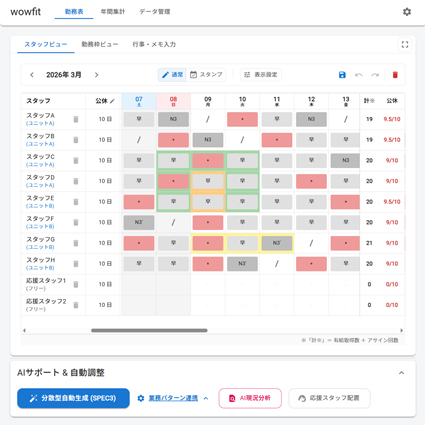The image size is (425, 425).
Task: Select the 行事・メモ入力 tab
Action: click(x=154, y=44)
